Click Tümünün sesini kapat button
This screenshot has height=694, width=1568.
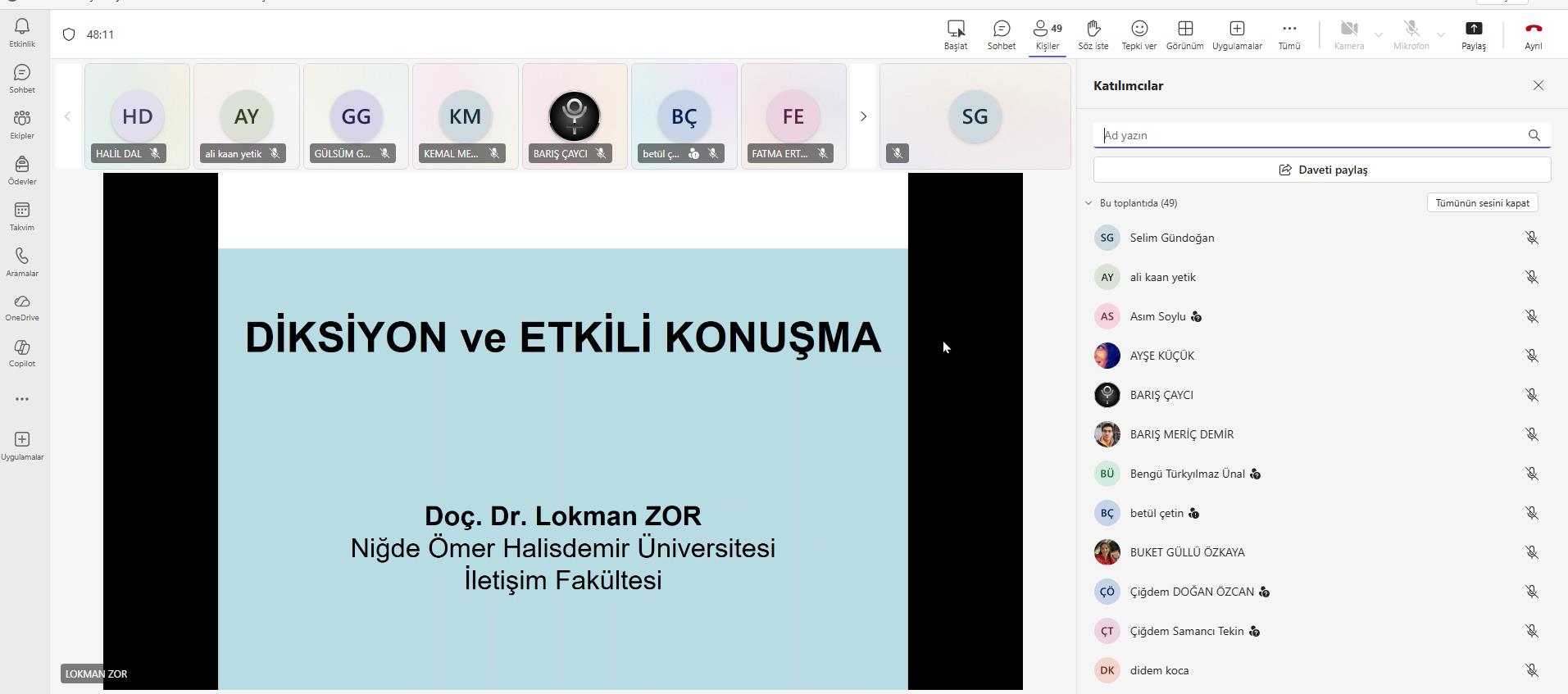(1482, 203)
